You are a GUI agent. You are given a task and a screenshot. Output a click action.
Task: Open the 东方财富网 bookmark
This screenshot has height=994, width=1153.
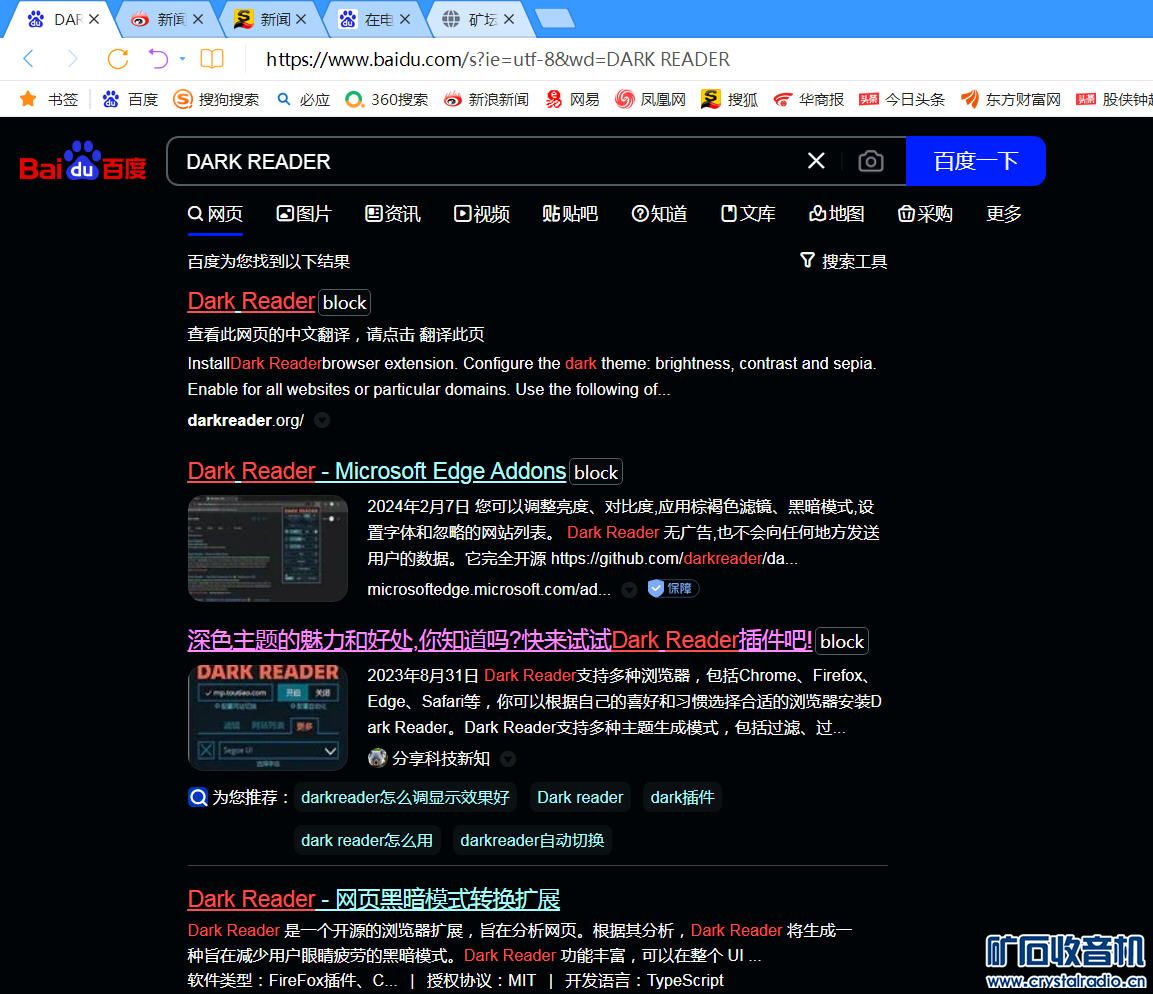[x=1010, y=99]
